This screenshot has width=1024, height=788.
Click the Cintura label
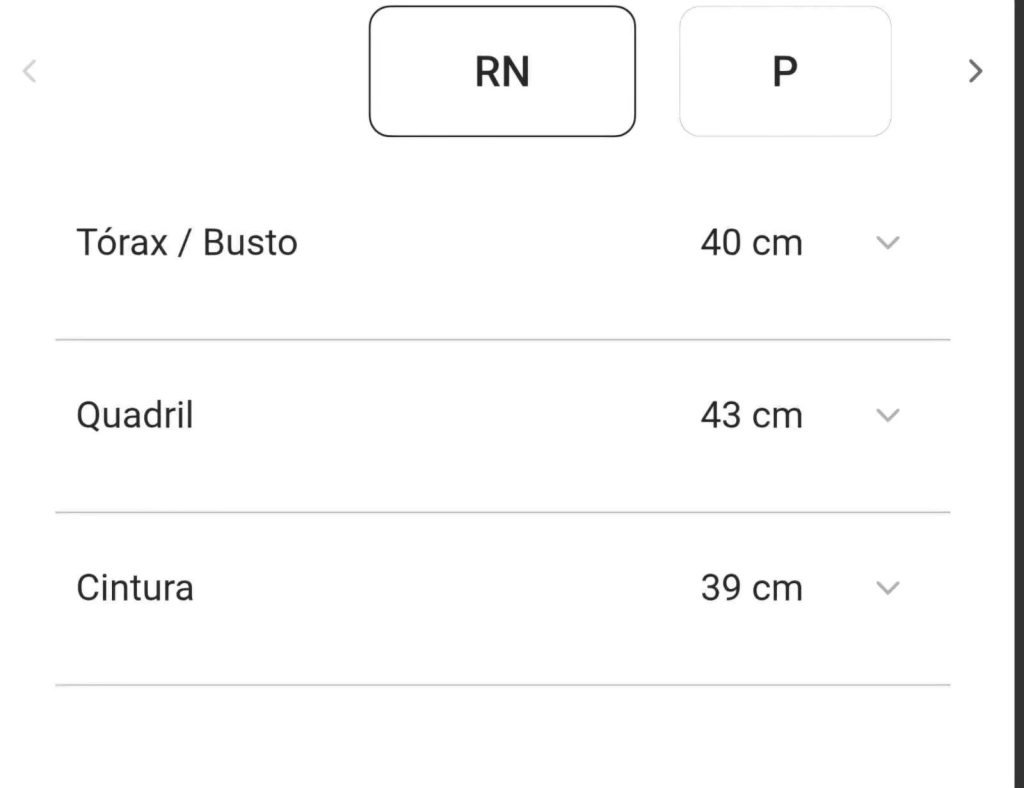pyautogui.click(x=135, y=588)
